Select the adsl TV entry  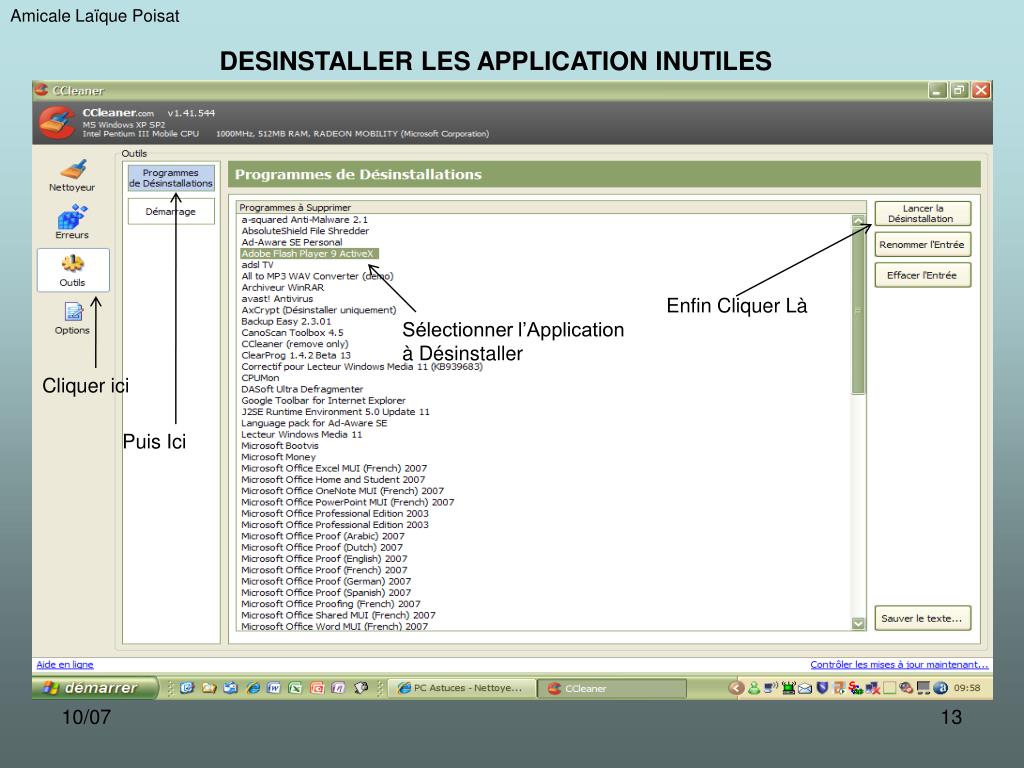257,264
